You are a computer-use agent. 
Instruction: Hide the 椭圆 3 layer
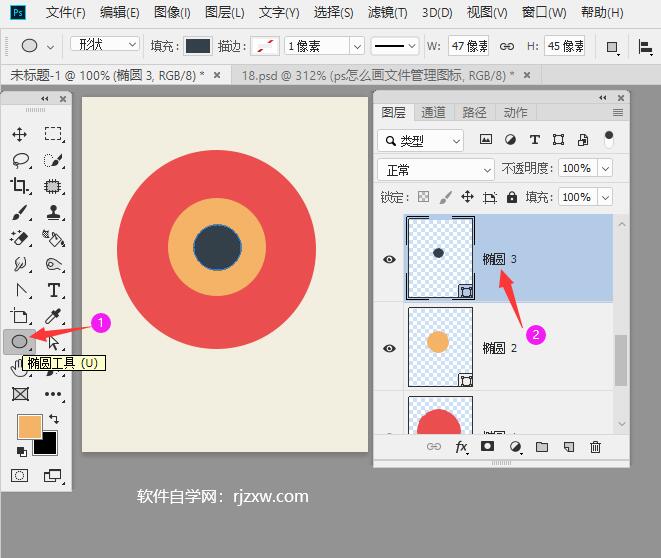point(390,259)
